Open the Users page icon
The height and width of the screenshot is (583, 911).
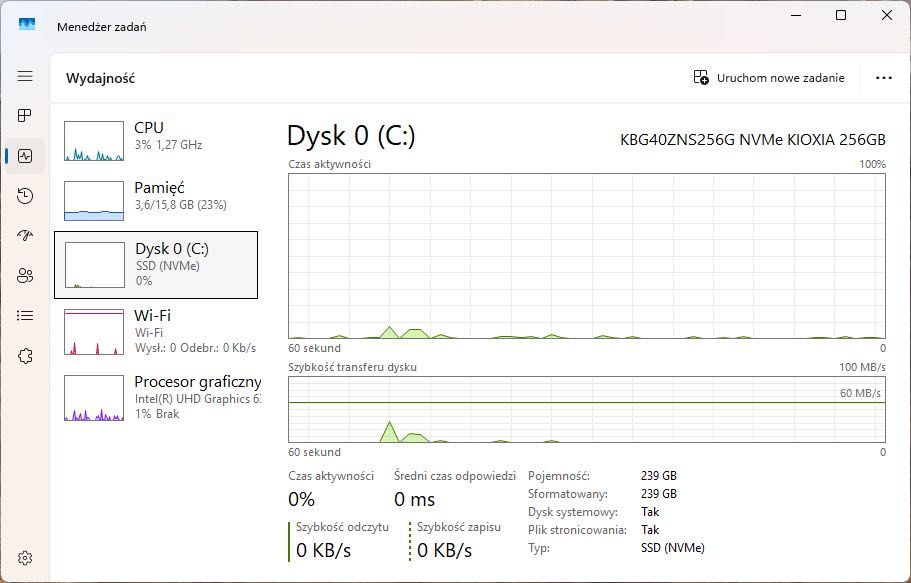click(25, 276)
